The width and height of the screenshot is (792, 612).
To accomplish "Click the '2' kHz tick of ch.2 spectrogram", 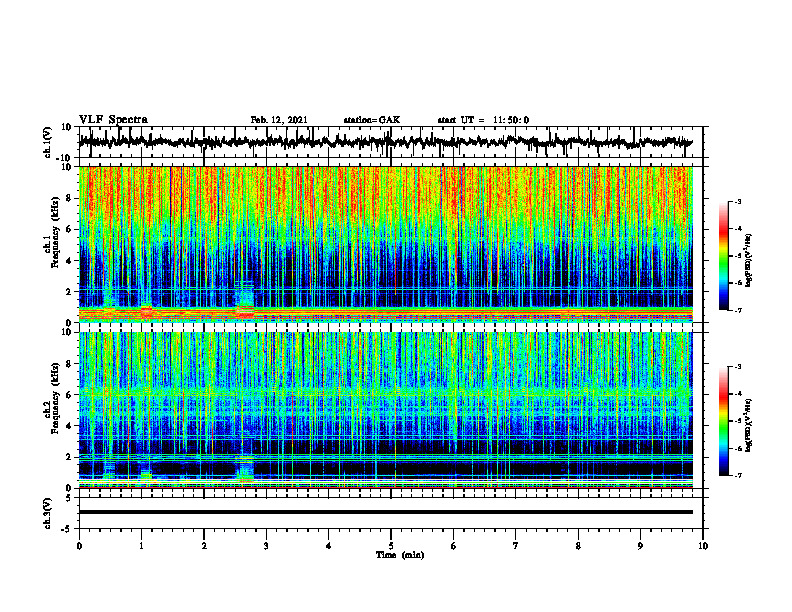I will 69,457.
